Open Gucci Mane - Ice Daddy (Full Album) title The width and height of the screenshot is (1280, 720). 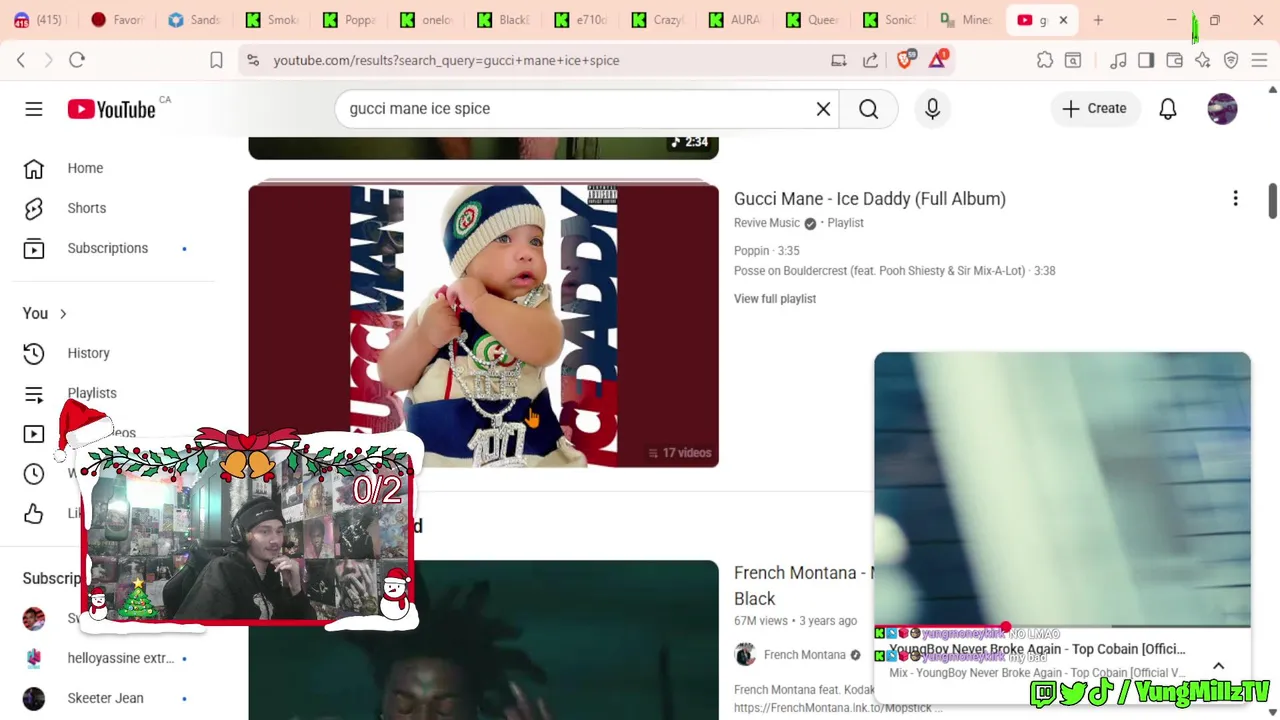coord(869,199)
